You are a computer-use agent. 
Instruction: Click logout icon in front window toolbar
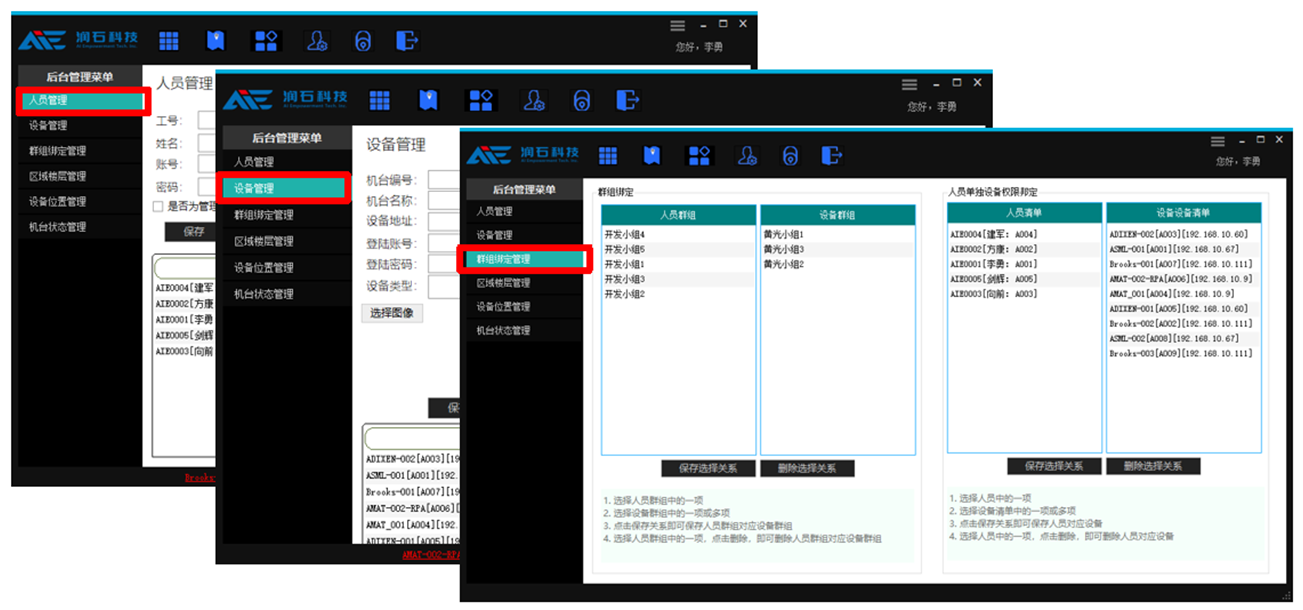point(832,155)
